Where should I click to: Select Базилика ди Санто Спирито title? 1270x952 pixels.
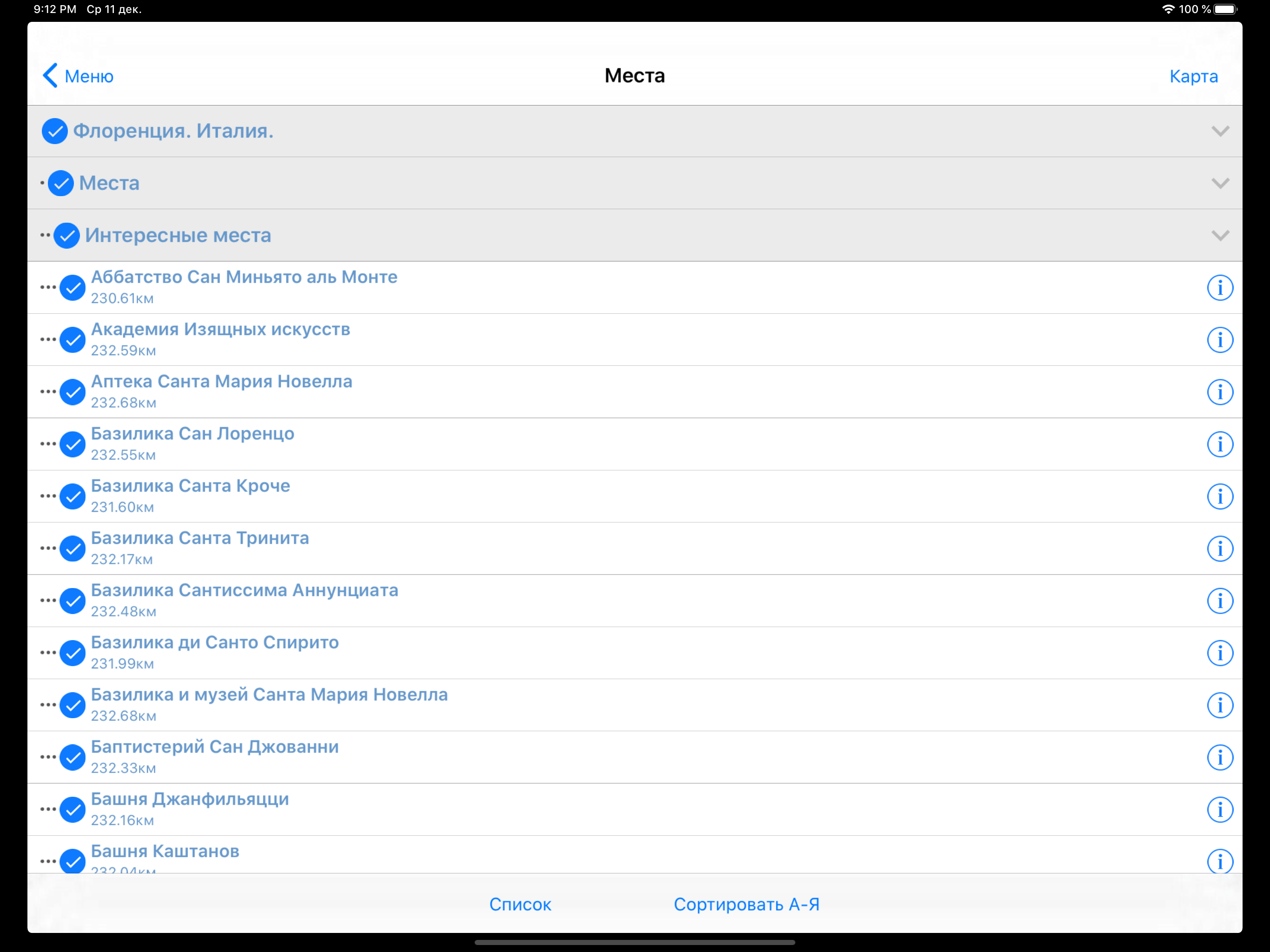click(215, 642)
